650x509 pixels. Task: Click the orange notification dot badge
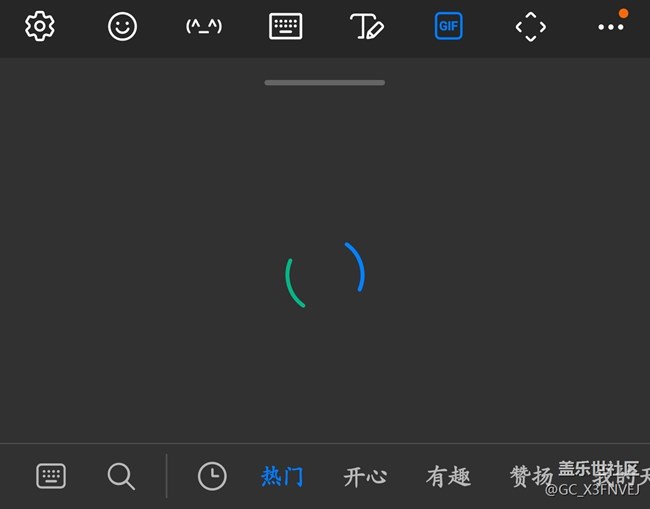coord(623,14)
